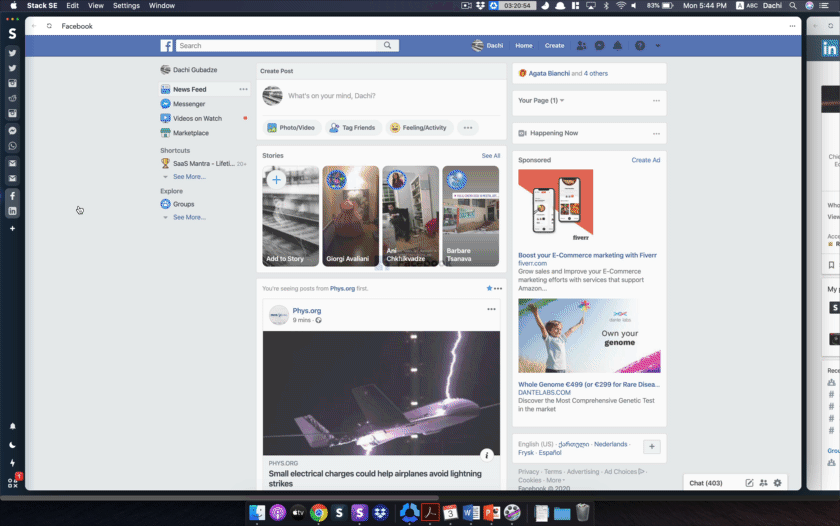Click the plus to add new app

(12, 229)
